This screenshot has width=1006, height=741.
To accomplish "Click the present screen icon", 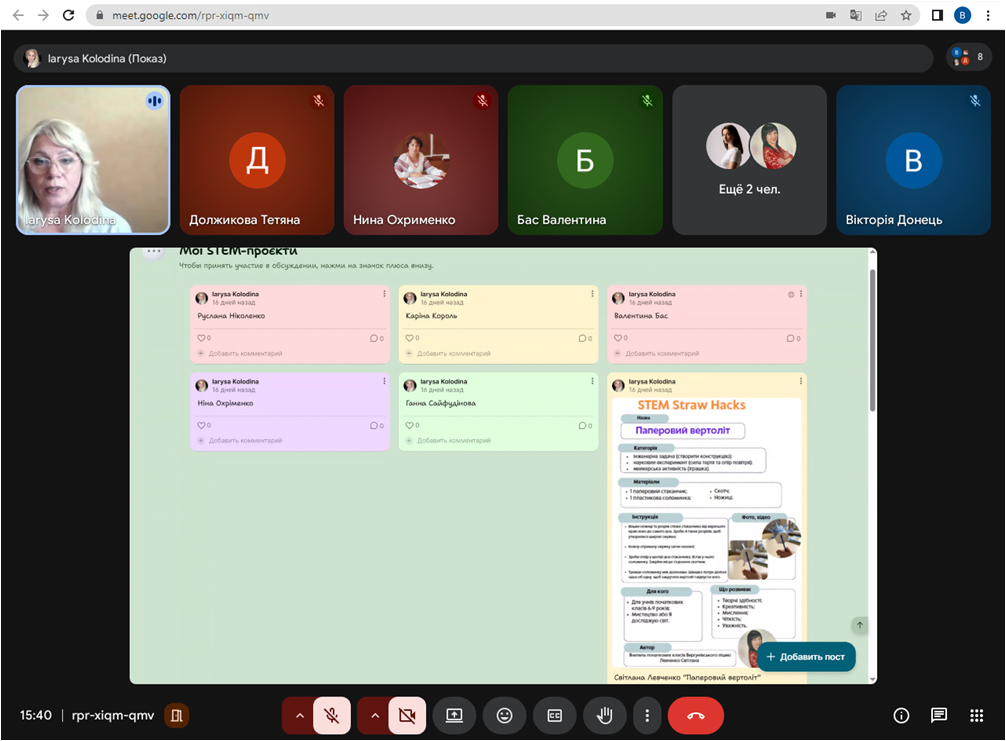I will [x=454, y=716].
